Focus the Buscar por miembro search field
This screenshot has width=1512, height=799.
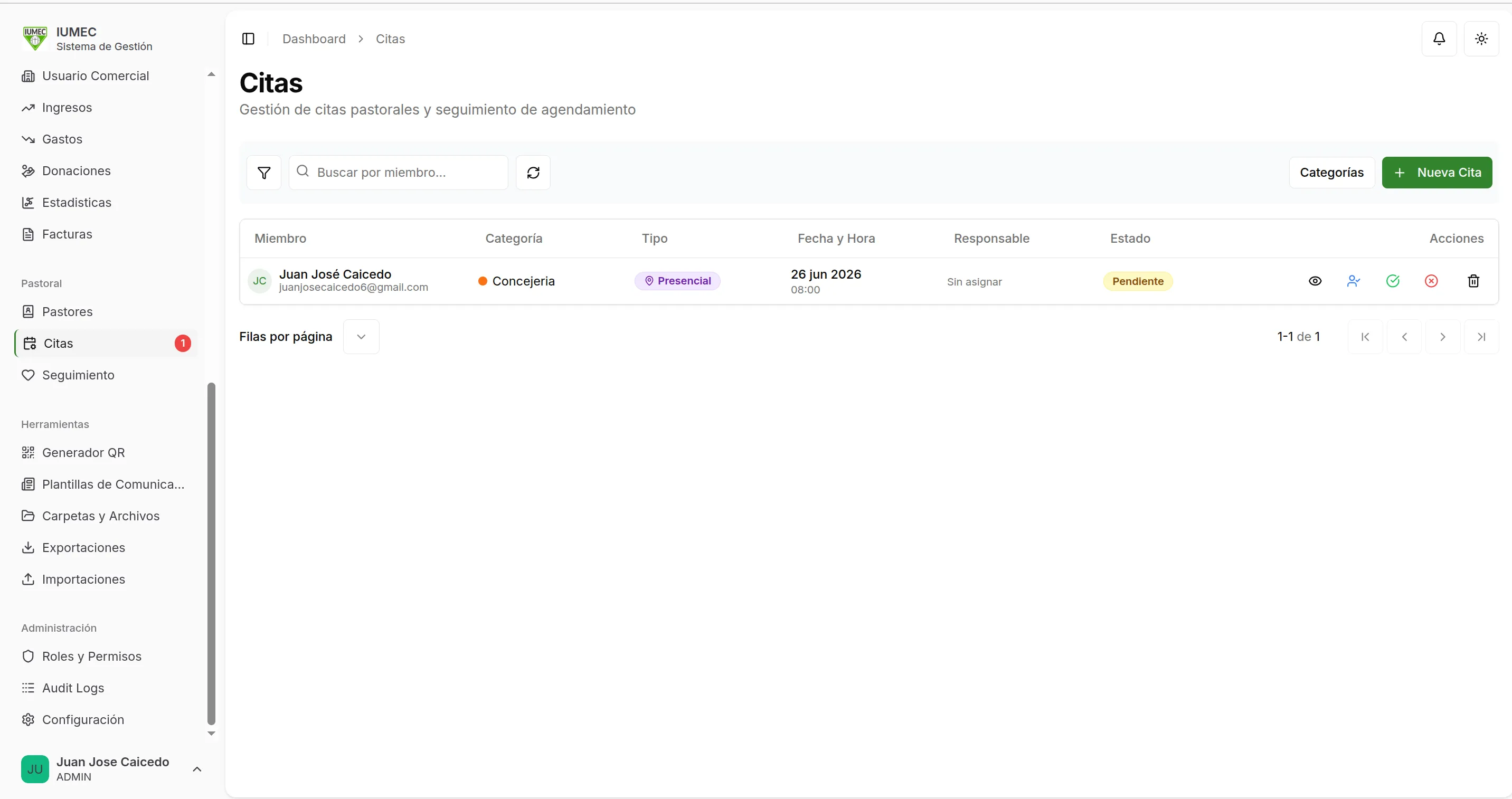point(399,173)
